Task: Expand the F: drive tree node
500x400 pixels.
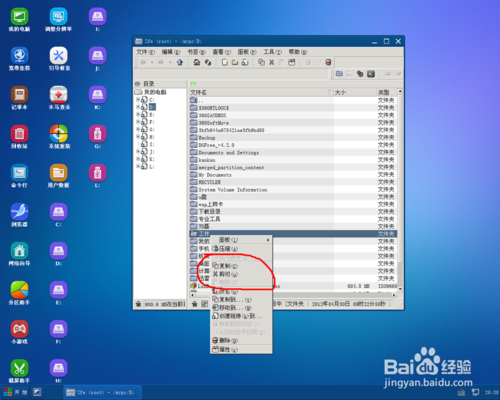Action: click(138, 122)
